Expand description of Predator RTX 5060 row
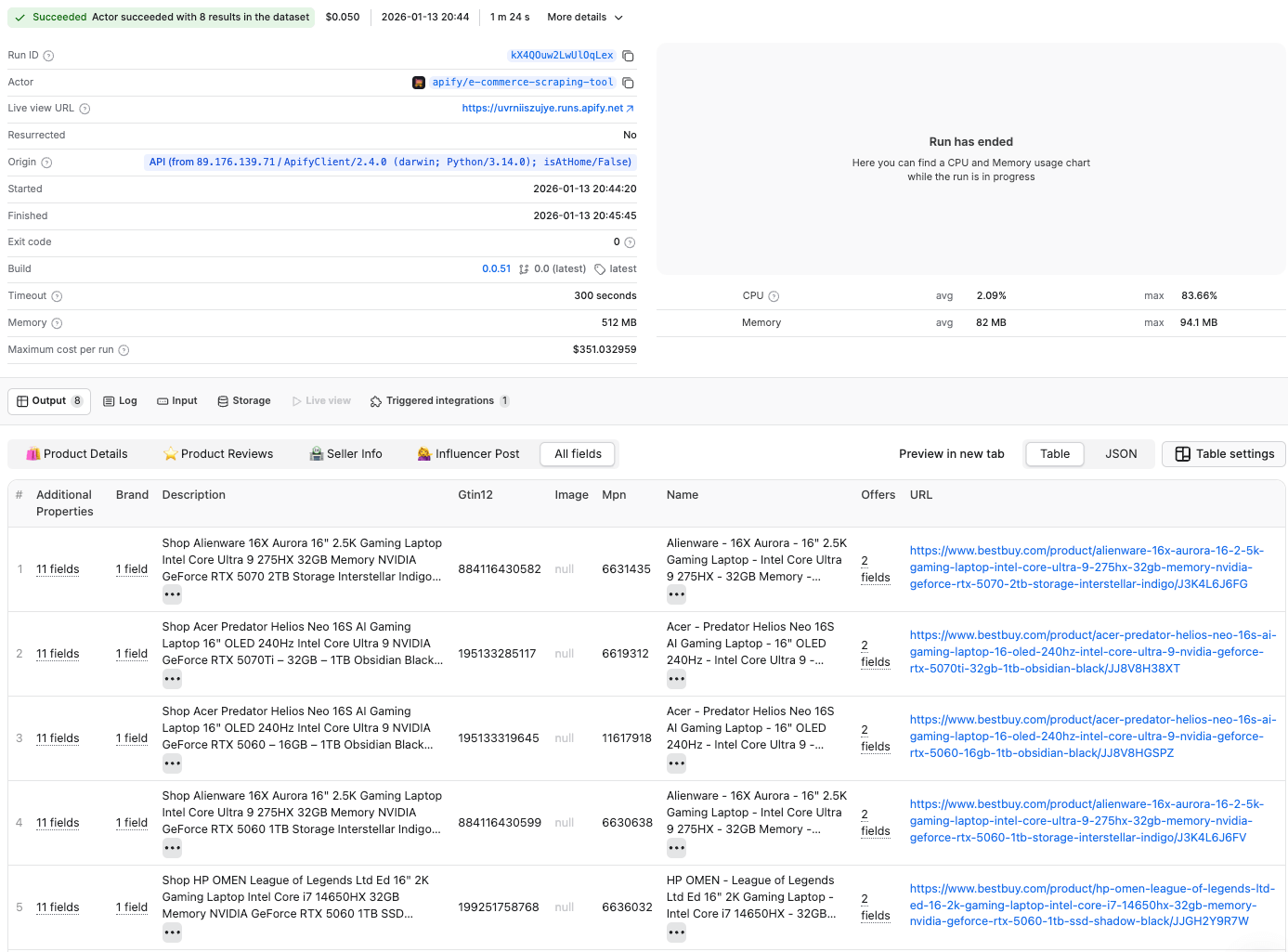 click(x=173, y=763)
